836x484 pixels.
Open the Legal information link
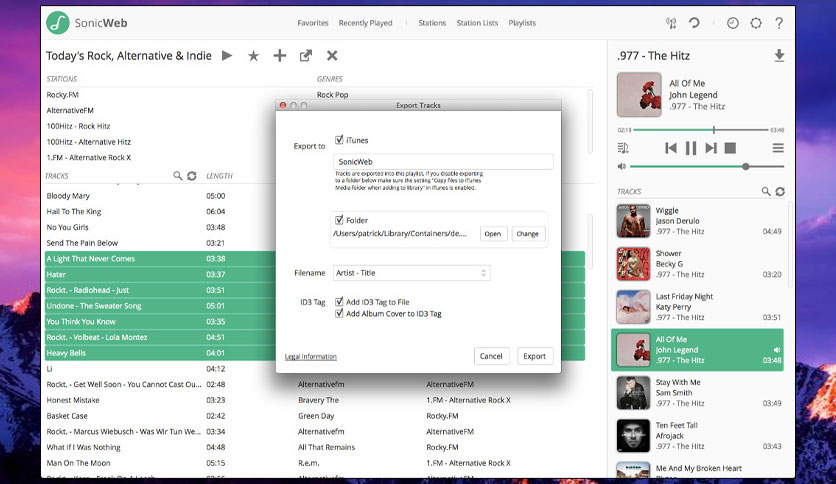311,357
